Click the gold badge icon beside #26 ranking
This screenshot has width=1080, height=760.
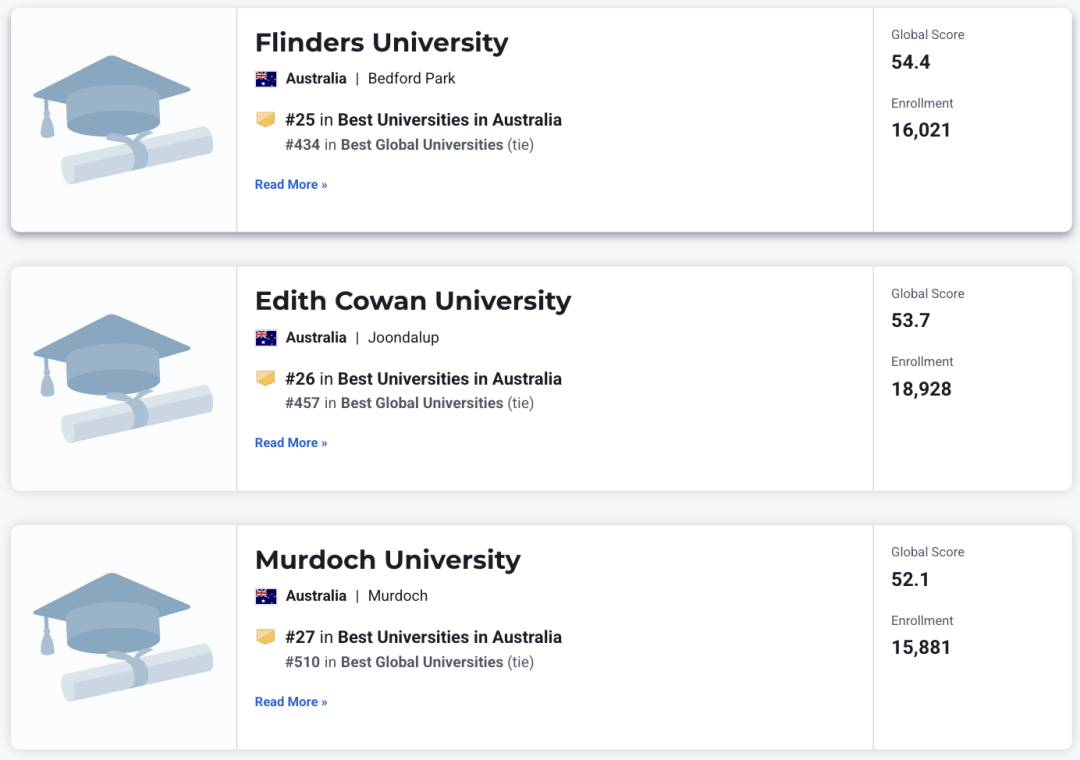click(266, 378)
